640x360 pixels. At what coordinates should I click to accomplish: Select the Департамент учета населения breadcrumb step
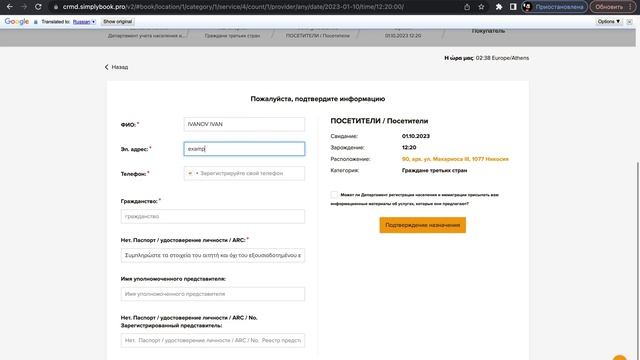[146, 36]
